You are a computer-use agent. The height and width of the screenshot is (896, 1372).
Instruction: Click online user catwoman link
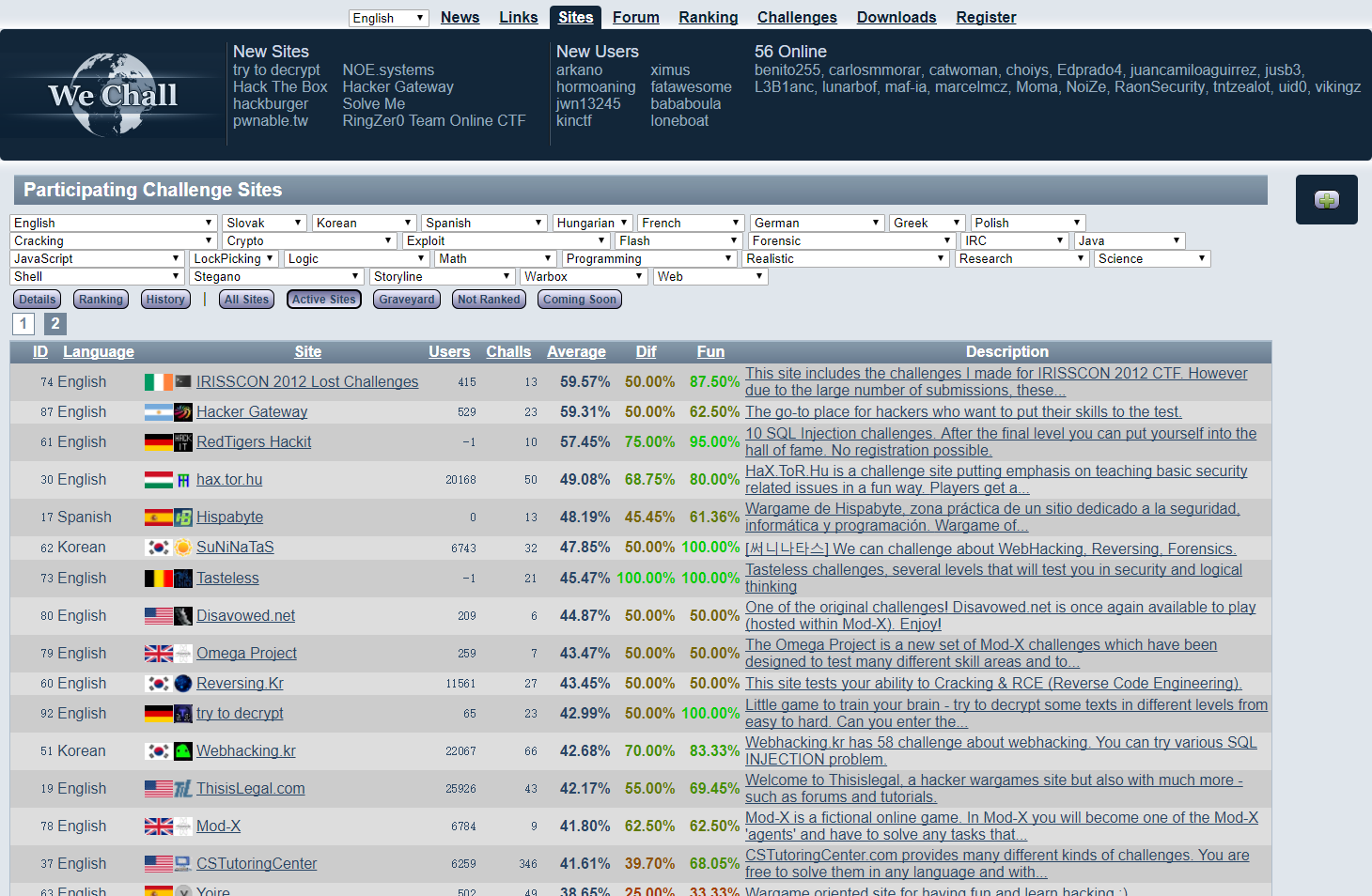961,70
